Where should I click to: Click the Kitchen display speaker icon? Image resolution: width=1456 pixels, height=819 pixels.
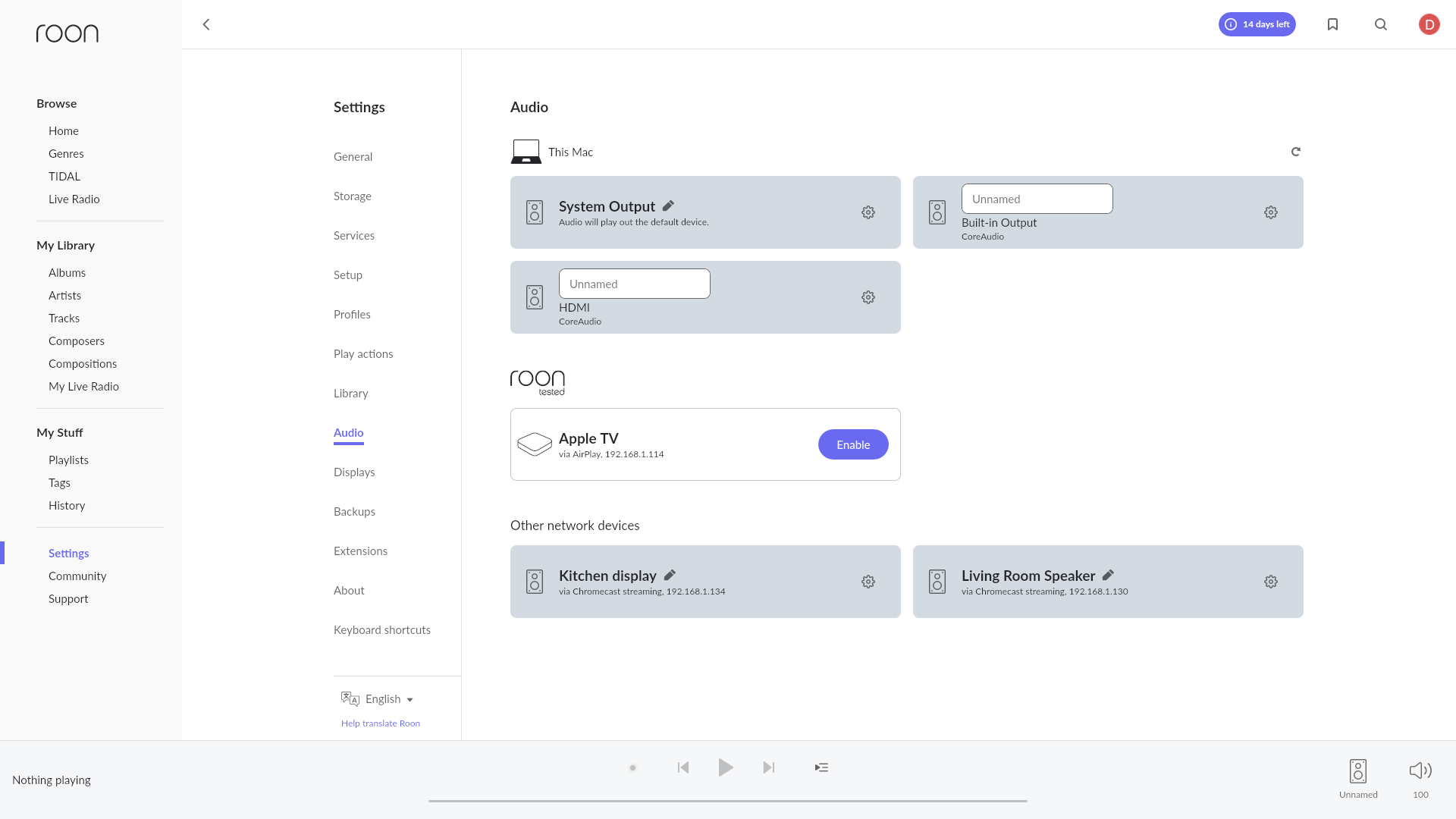(x=535, y=582)
